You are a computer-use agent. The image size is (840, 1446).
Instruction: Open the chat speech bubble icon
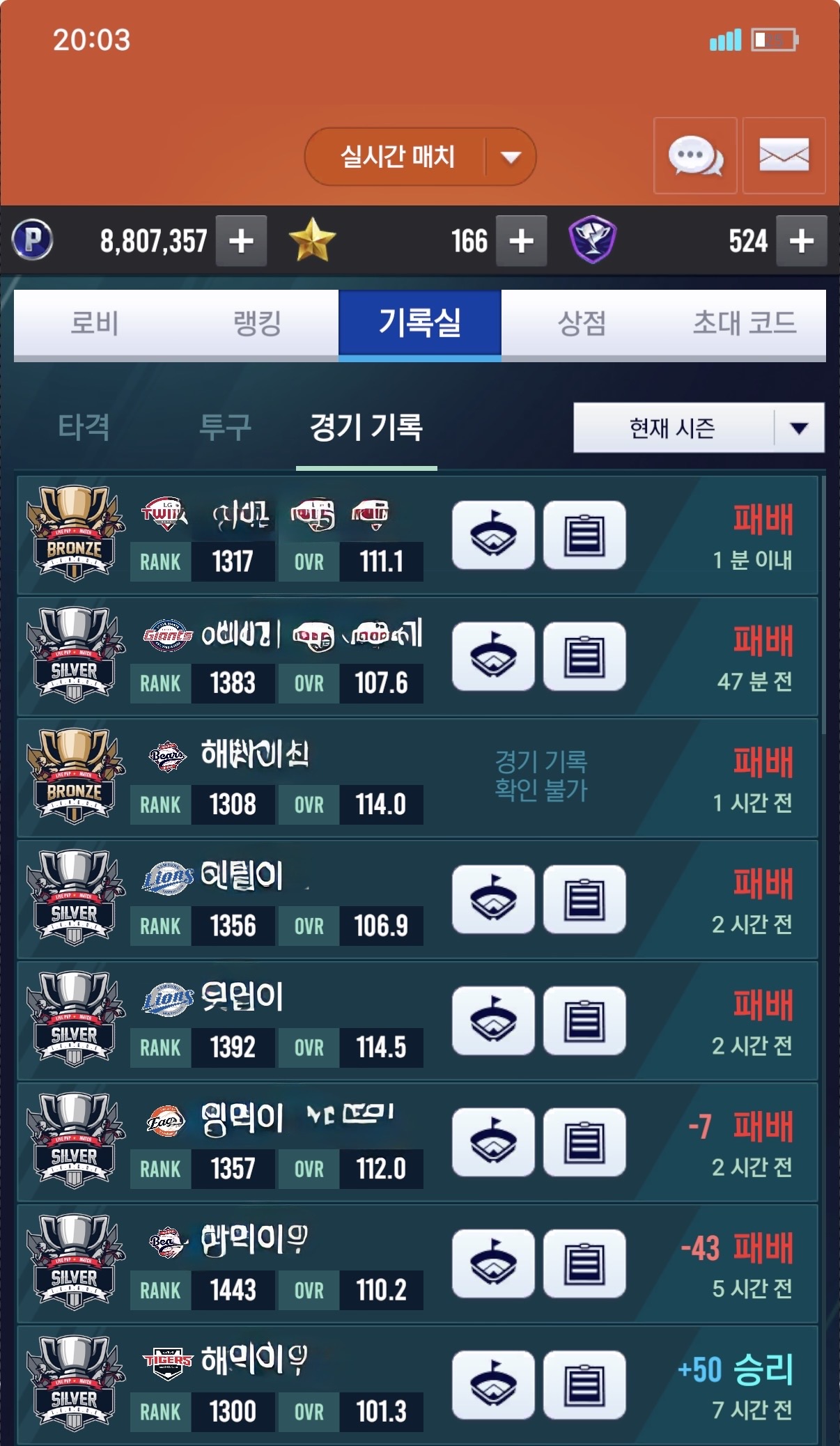point(695,155)
